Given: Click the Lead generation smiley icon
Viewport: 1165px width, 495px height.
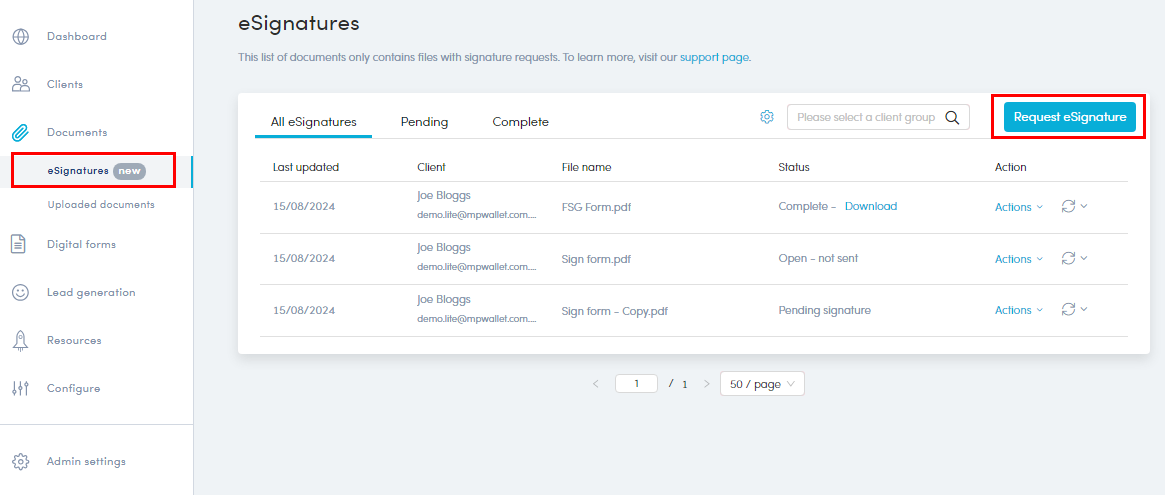Looking at the screenshot, I should point(21,292).
